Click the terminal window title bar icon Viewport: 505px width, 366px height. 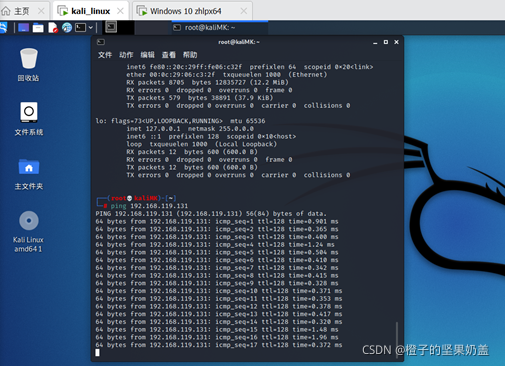(x=101, y=42)
